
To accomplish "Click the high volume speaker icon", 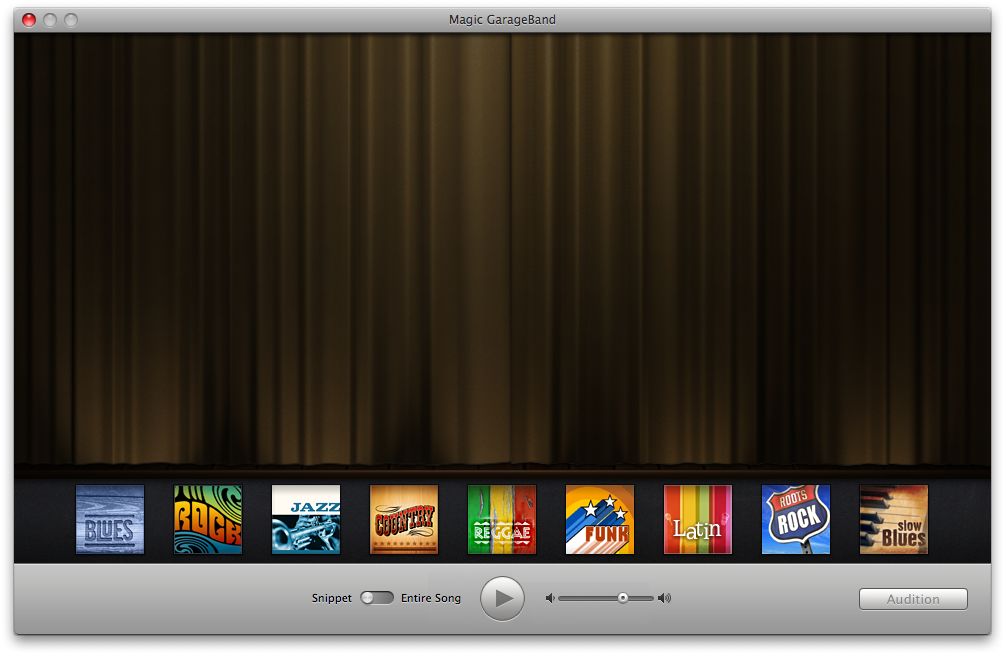I will pyautogui.click(x=664, y=598).
